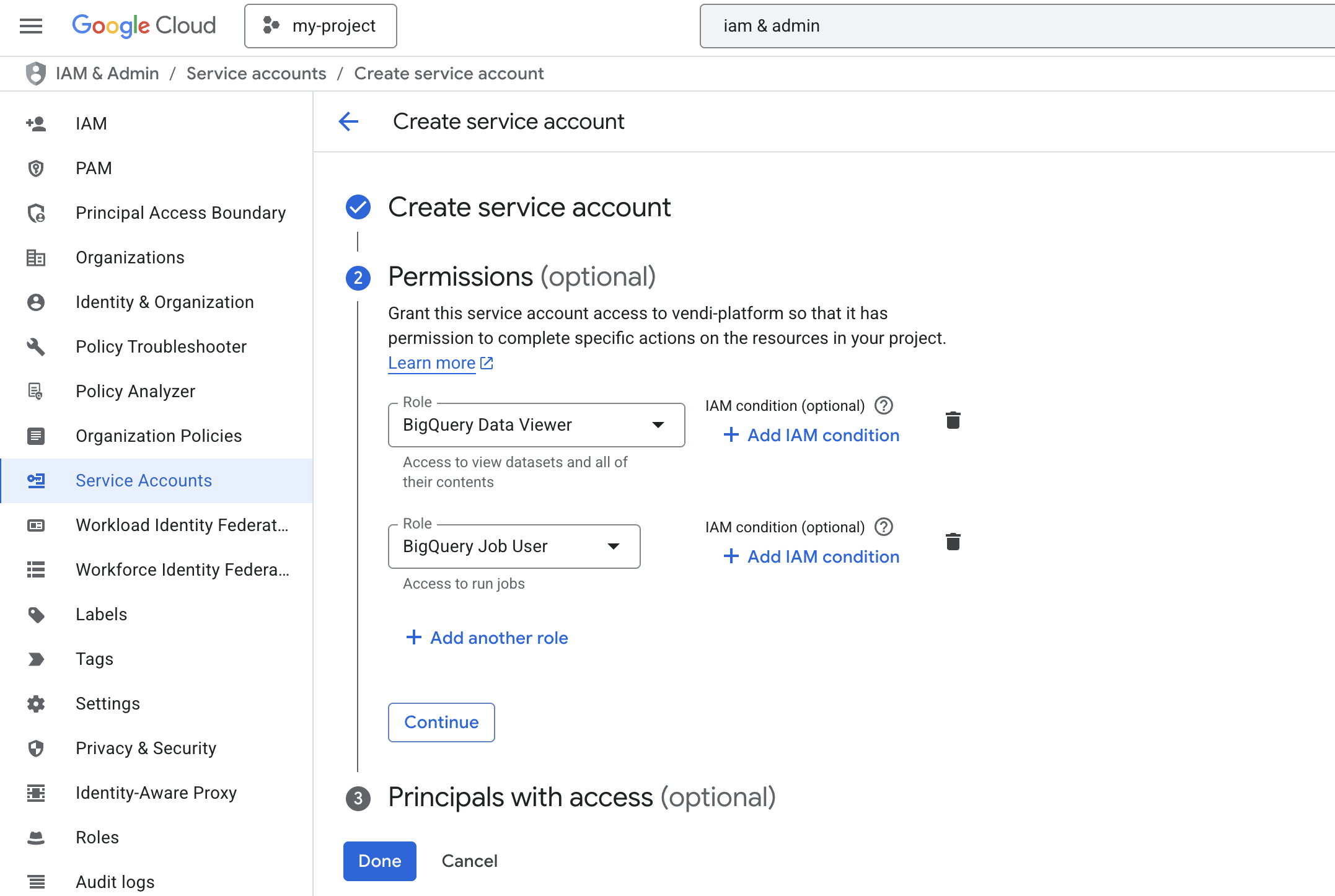Delete the BigQuery Job User role
Screen dimensions: 1335x896
coord(952,542)
